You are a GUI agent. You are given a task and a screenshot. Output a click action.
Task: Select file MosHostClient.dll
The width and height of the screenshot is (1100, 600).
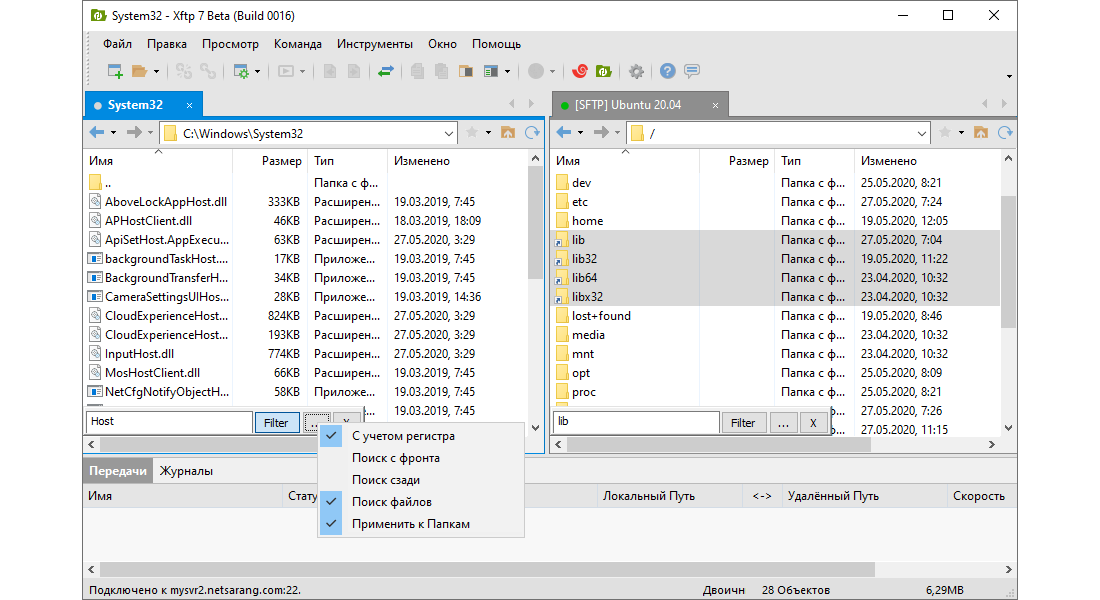pos(152,373)
